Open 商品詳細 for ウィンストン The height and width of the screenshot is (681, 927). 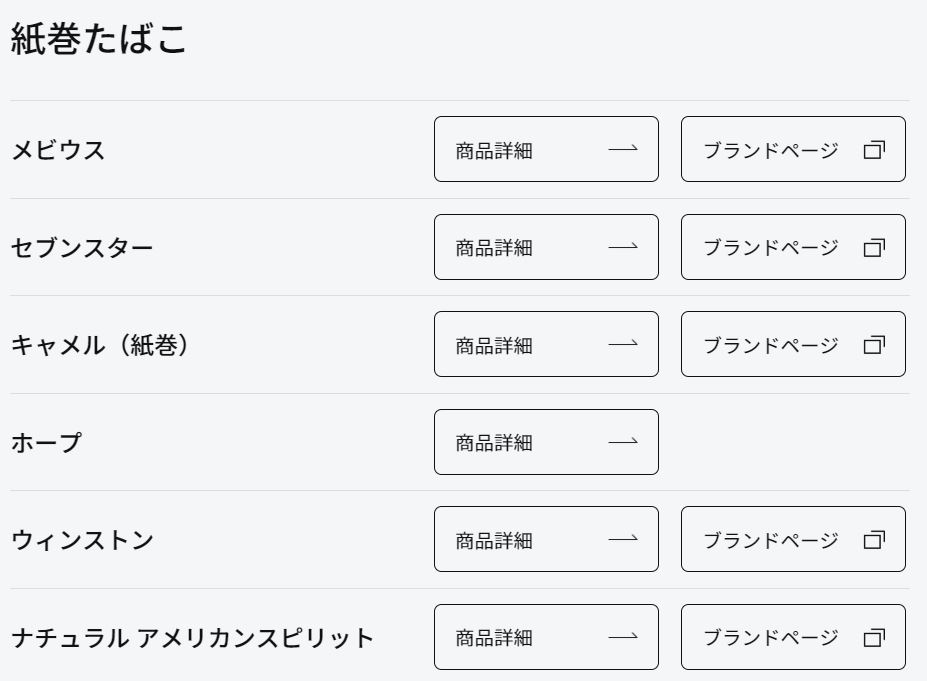pos(546,539)
